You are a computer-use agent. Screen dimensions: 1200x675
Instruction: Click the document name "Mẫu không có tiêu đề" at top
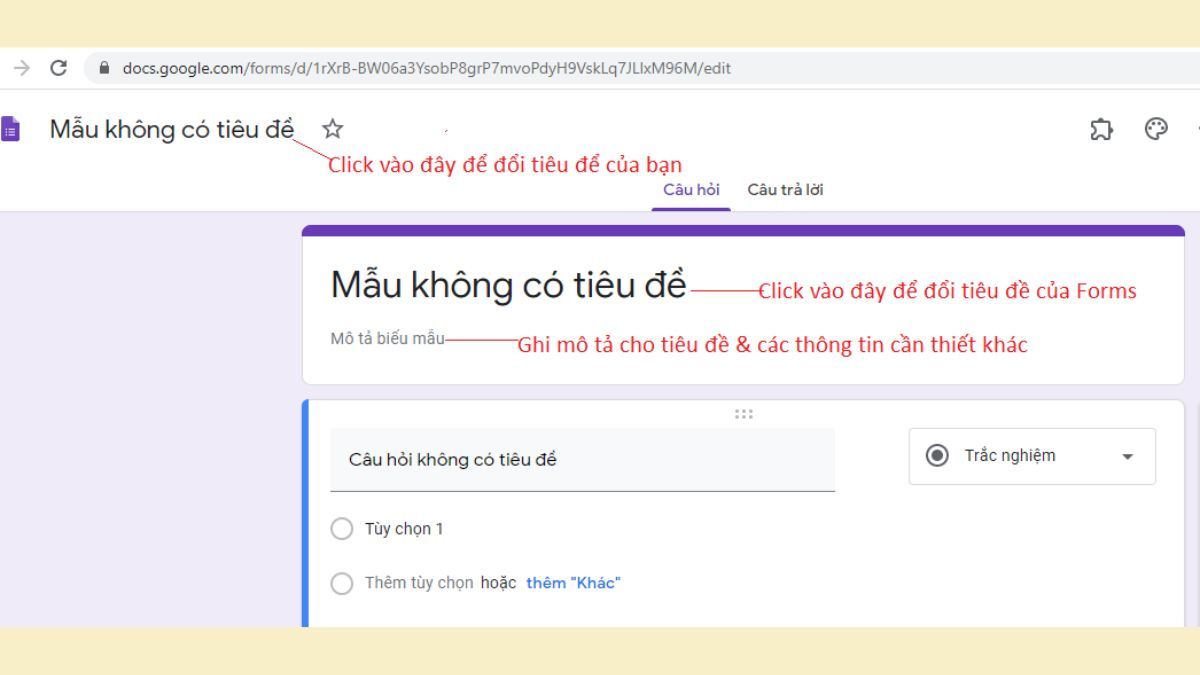tap(172, 129)
